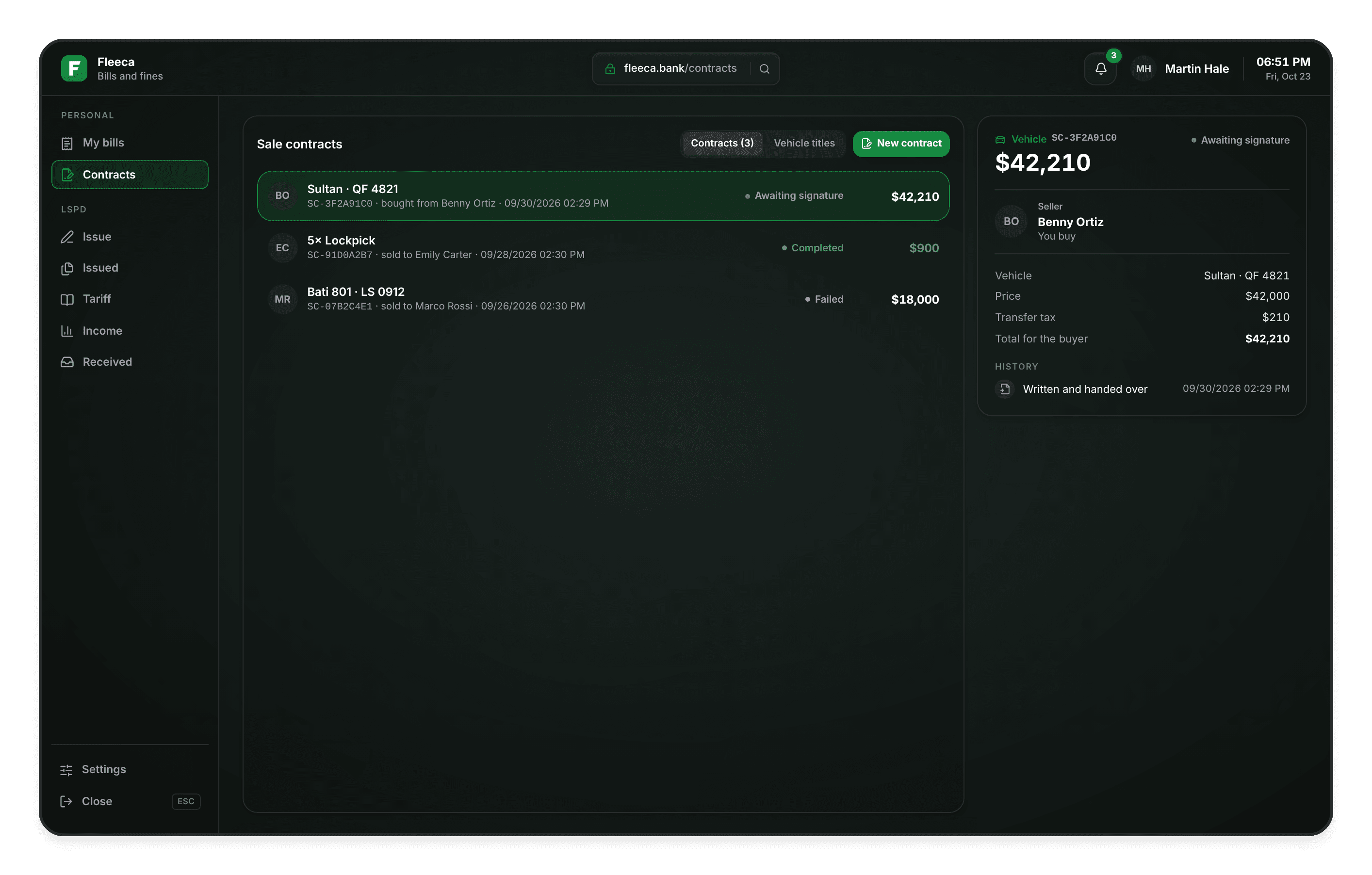Click the Income bar chart icon
The height and width of the screenshot is (875, 1372).
(67, 330)
